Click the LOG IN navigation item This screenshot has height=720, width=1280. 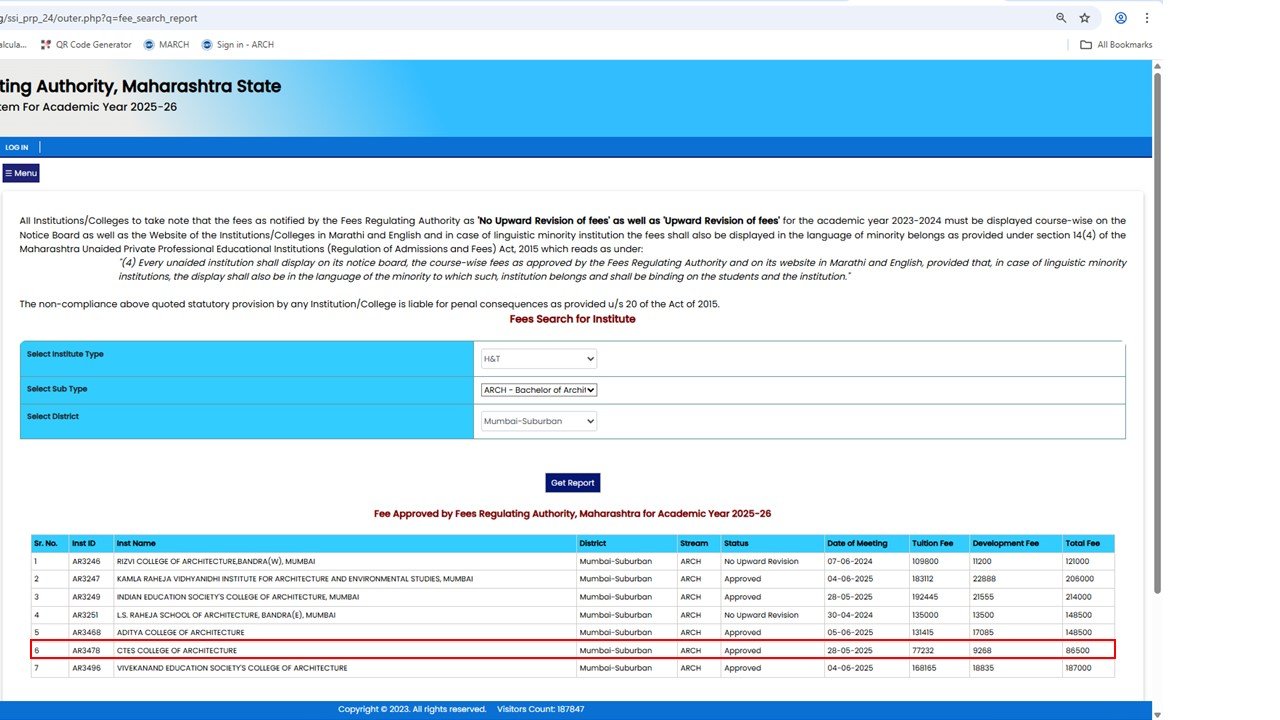[17, 148]
